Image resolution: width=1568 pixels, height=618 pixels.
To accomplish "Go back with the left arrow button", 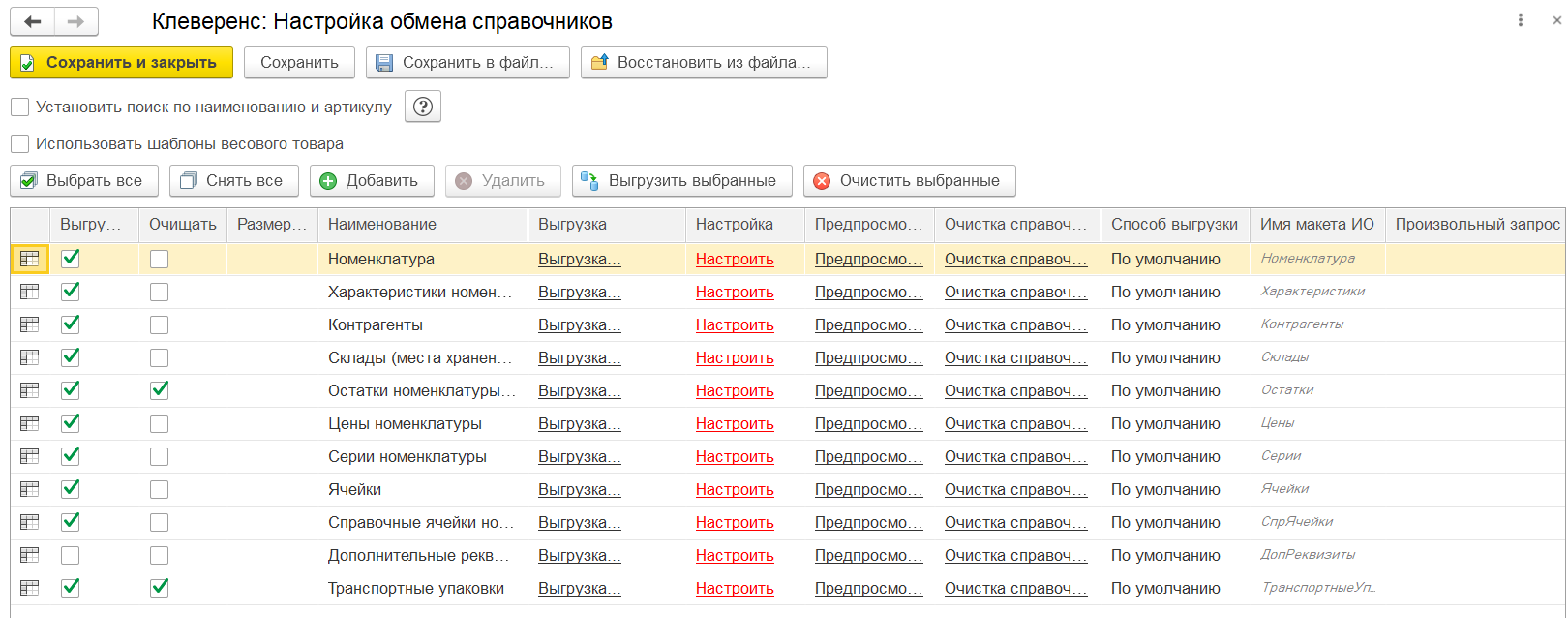I will tap(32, 21).
